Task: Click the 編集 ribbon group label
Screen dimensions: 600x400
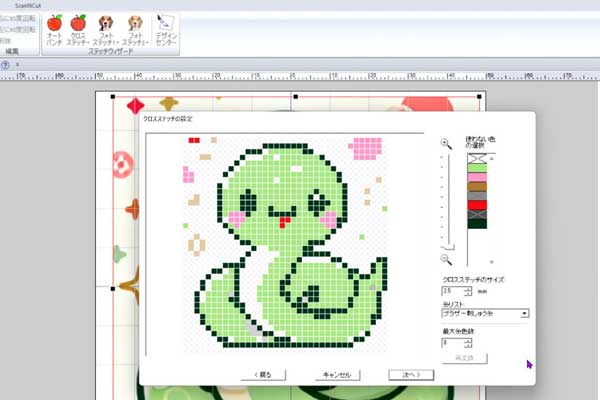Action: click(12, 50)
